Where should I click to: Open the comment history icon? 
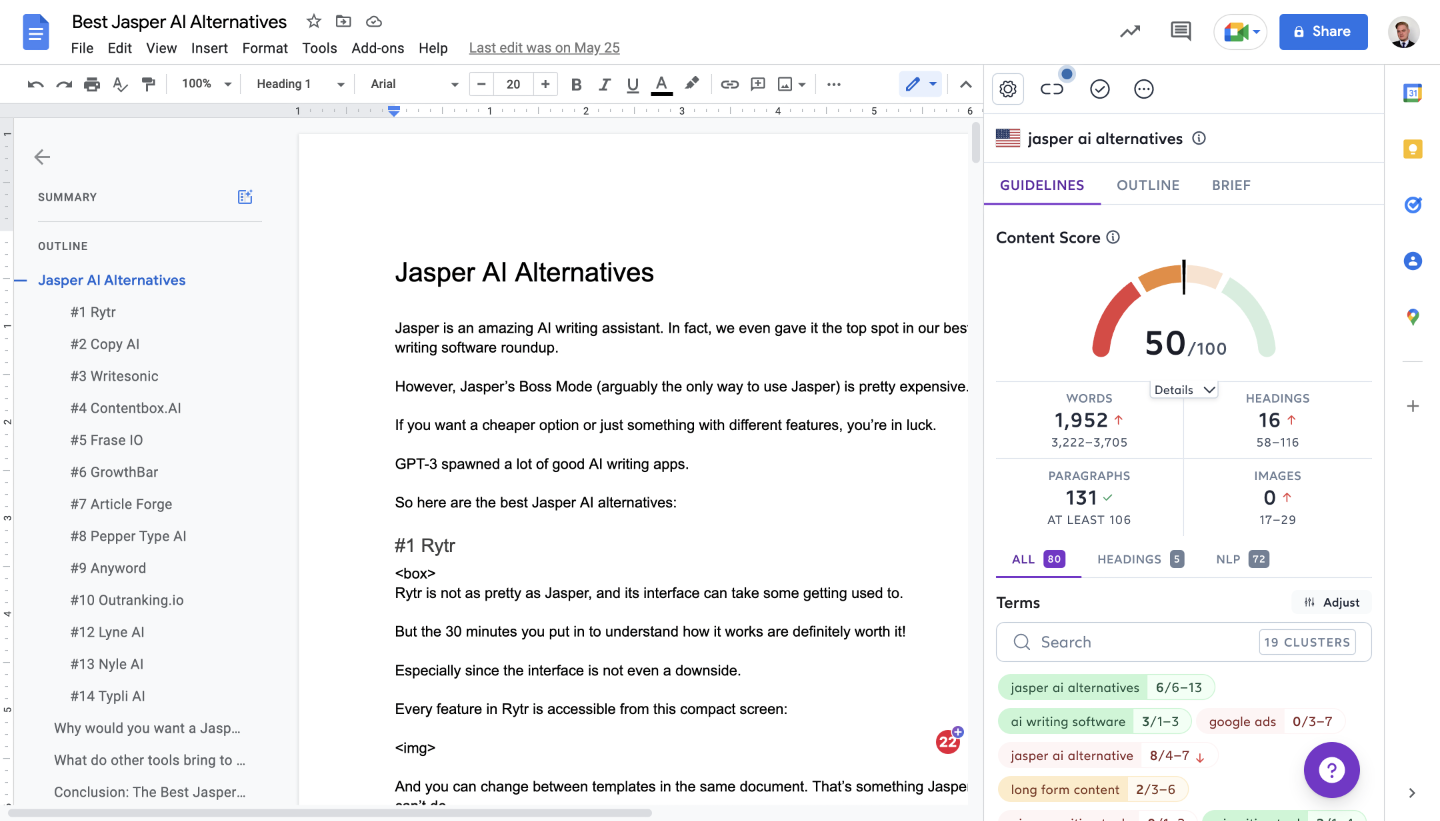(1180, 31)
